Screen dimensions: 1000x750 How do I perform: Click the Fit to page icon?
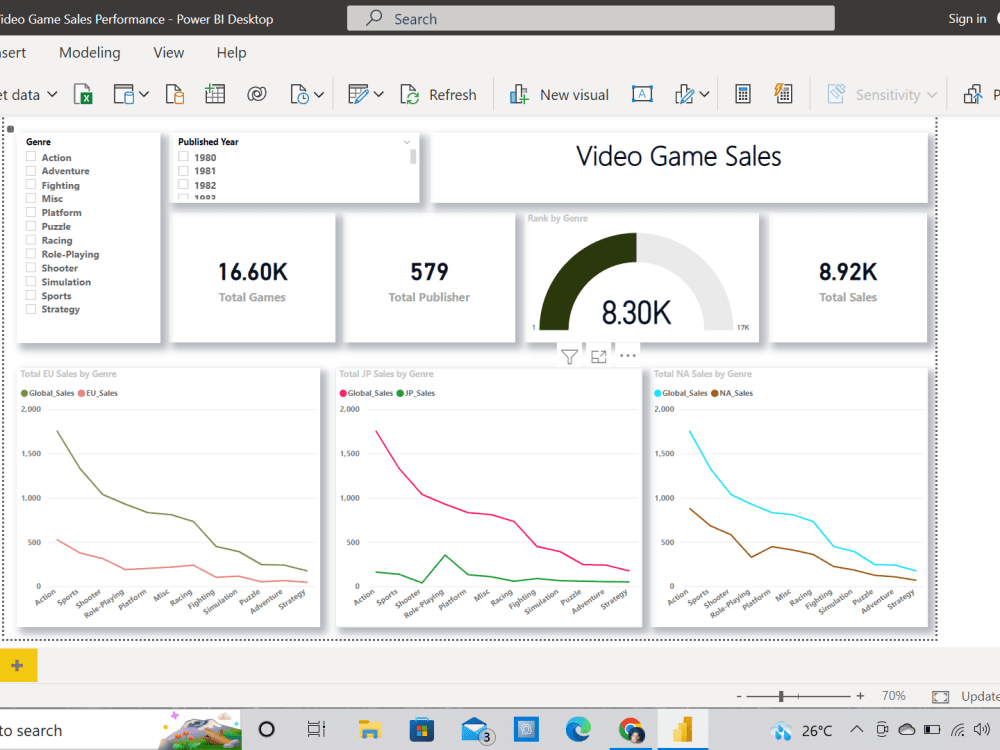(940, 696)
